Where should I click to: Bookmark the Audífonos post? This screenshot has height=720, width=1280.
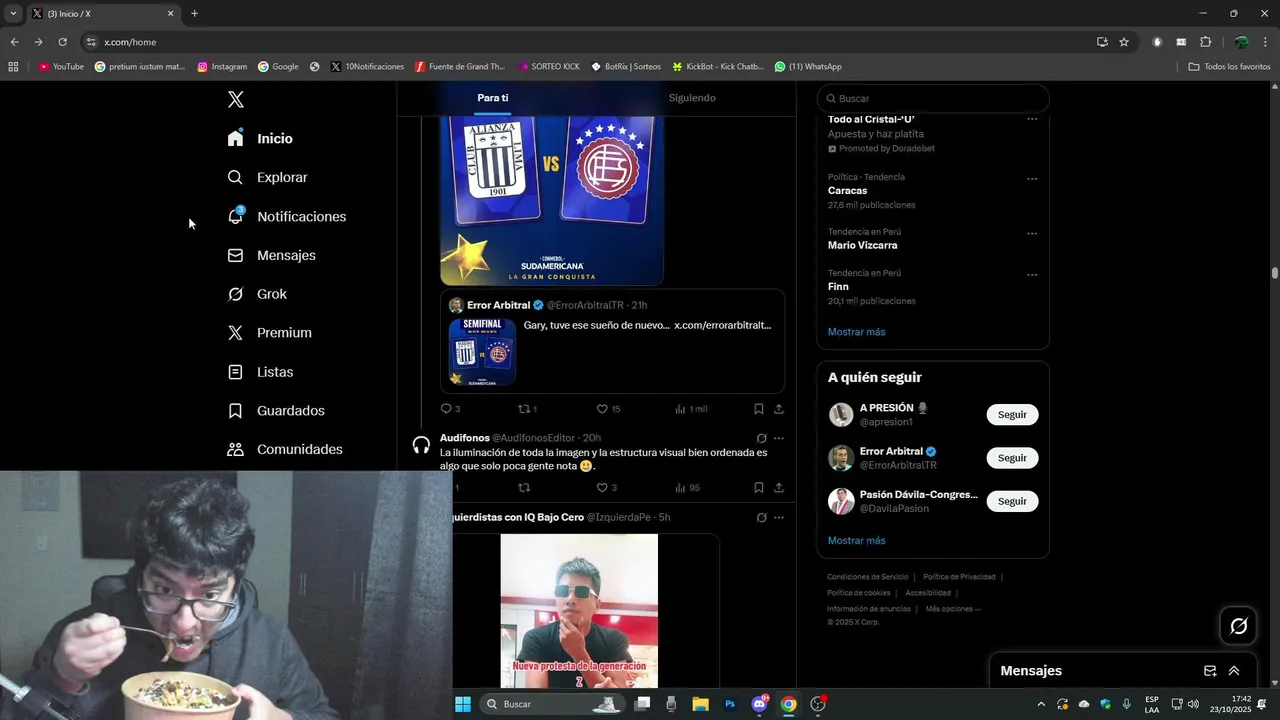759,488
